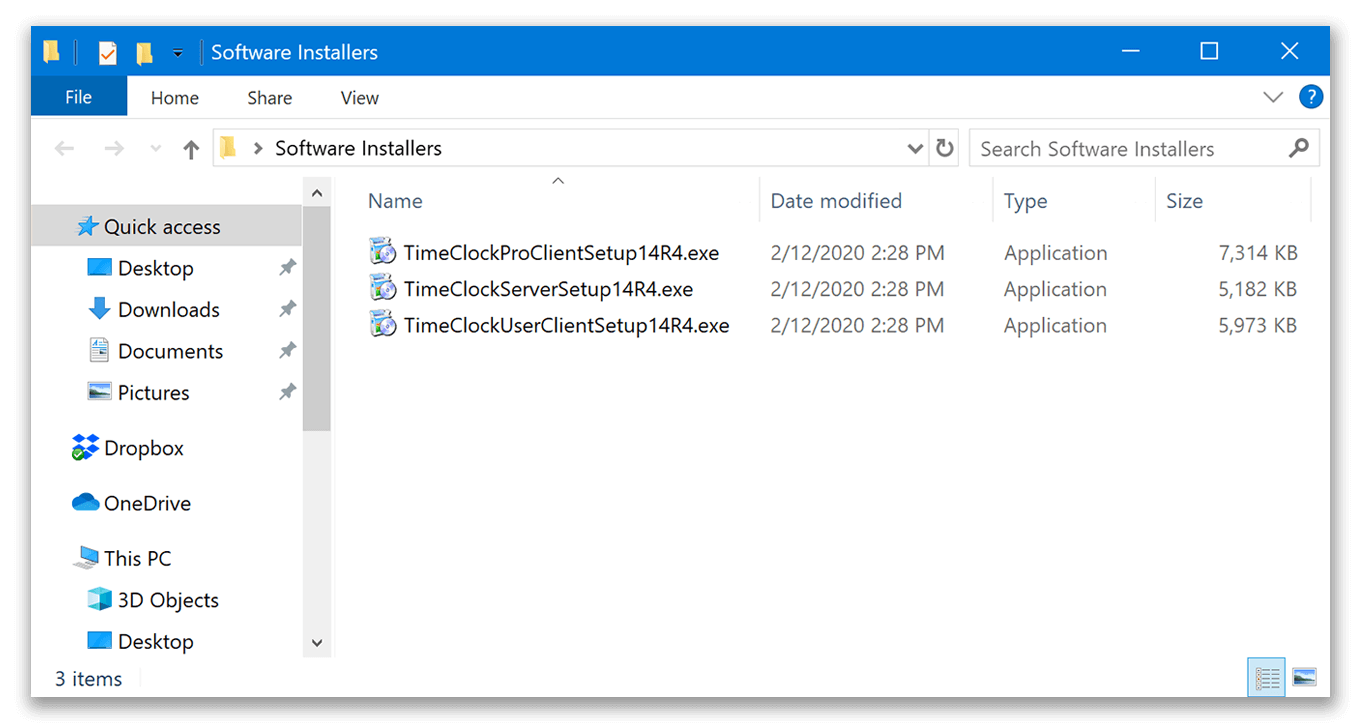Refresh the Software Installers folder
The image size is (1364, 728).
click(x=945, y=149)
